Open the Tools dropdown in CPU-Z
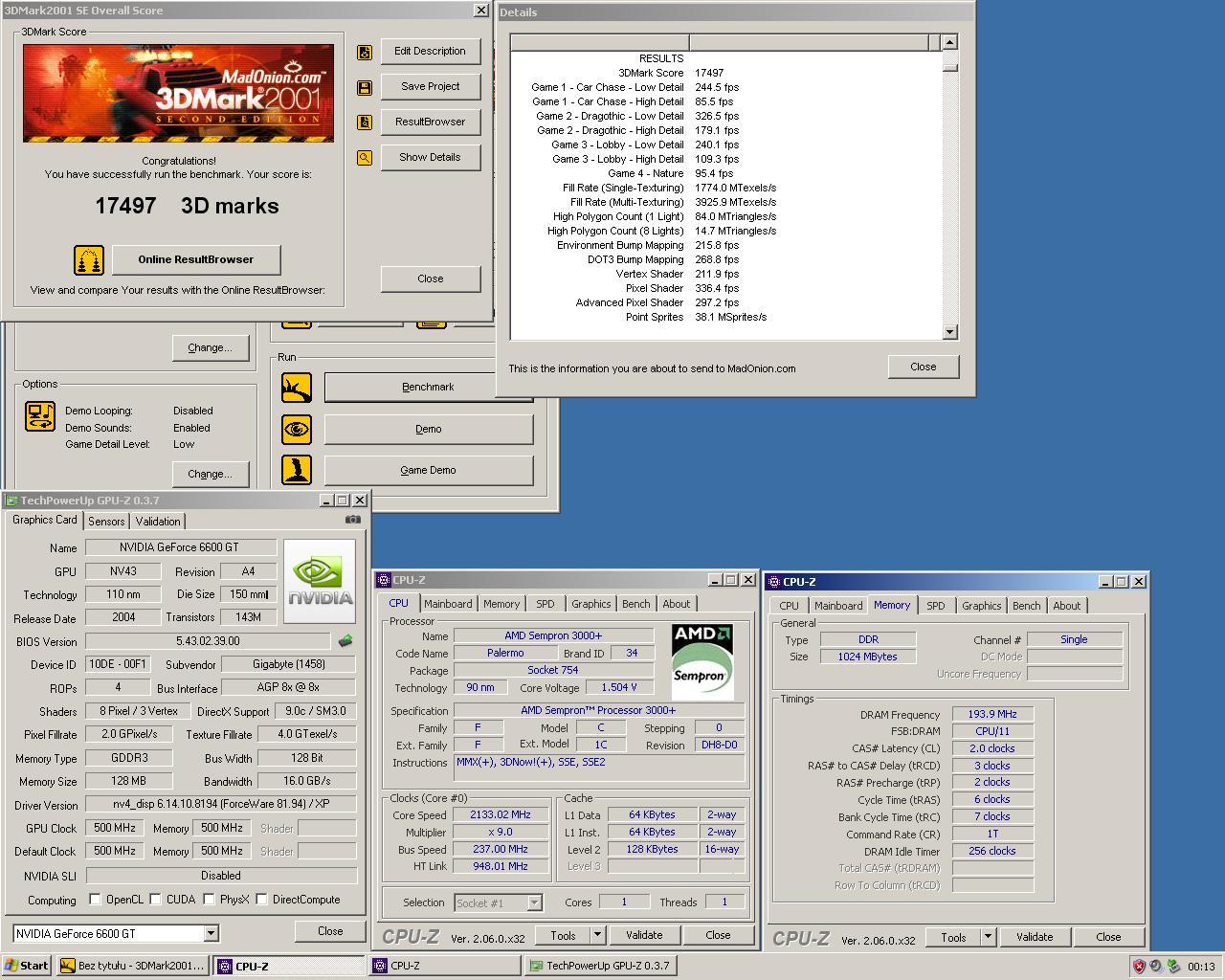Viewport: 1225px width, 980px height. (597, 935)
